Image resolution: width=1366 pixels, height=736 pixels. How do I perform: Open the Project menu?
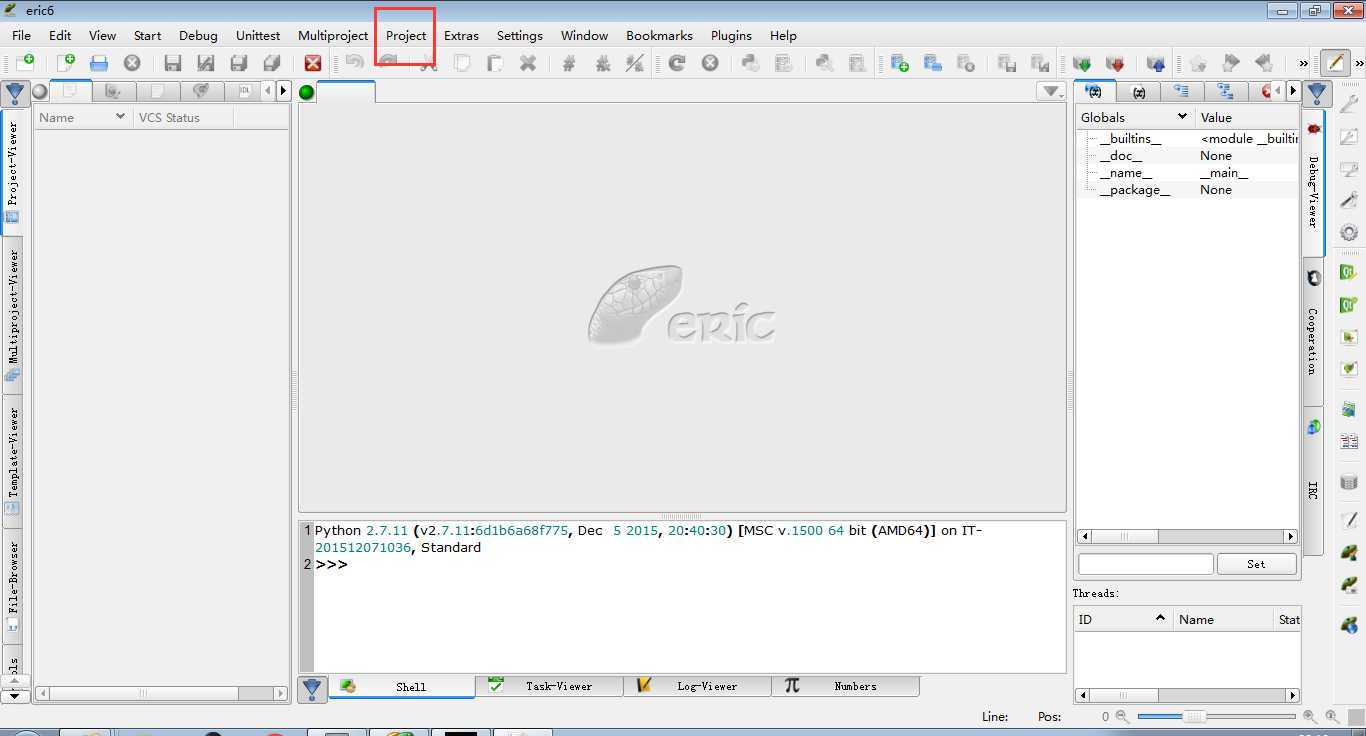click(406, 35)
